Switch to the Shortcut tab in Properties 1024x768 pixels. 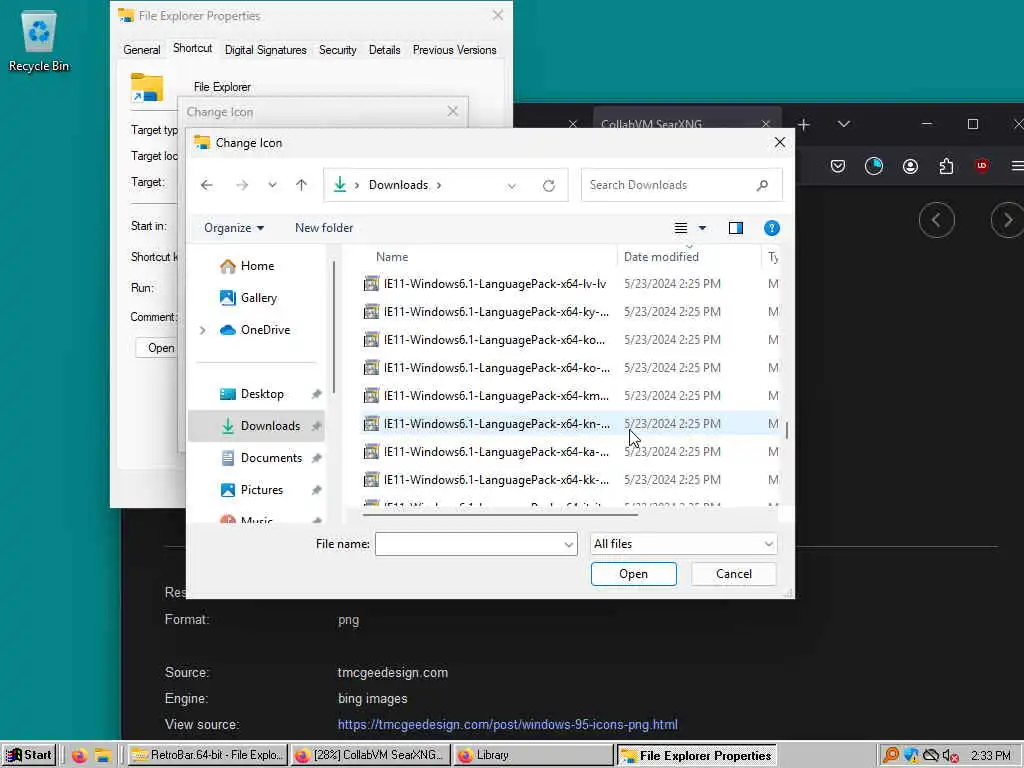(193, 48)
